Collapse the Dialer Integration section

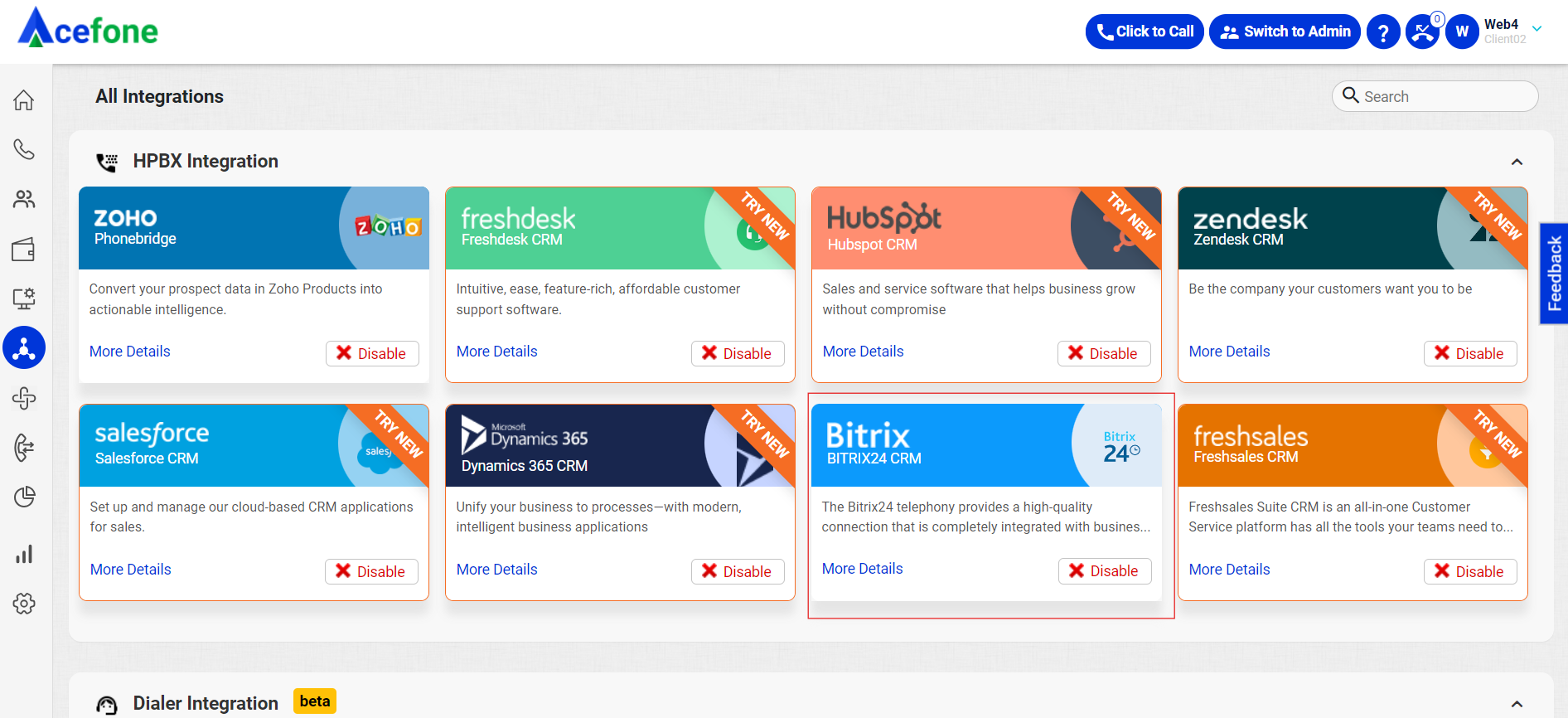point(1517,704)
